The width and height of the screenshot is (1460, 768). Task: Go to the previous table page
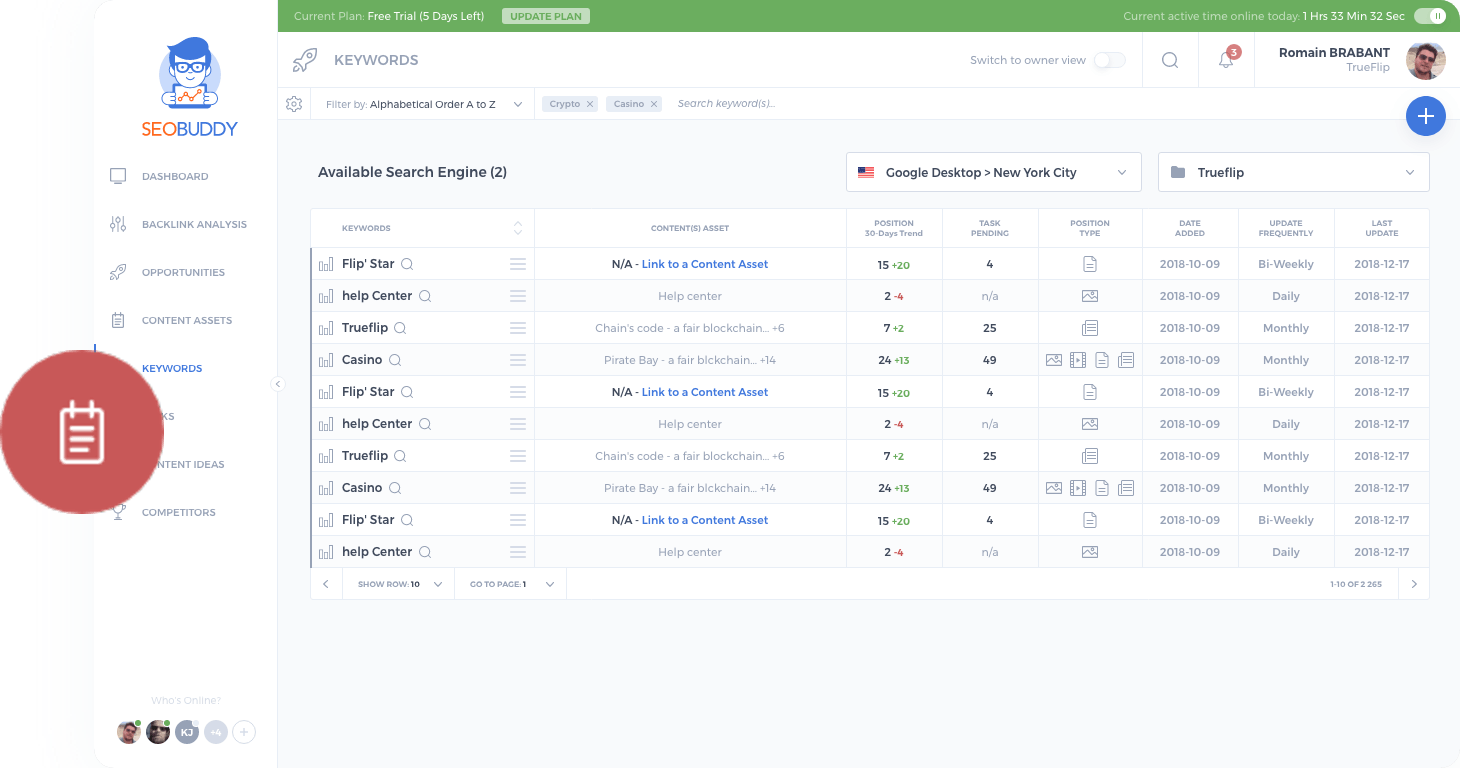[326, 584]
